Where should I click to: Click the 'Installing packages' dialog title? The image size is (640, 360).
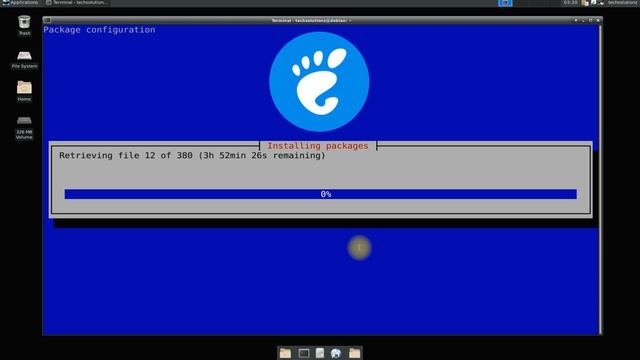click(318, 146)
